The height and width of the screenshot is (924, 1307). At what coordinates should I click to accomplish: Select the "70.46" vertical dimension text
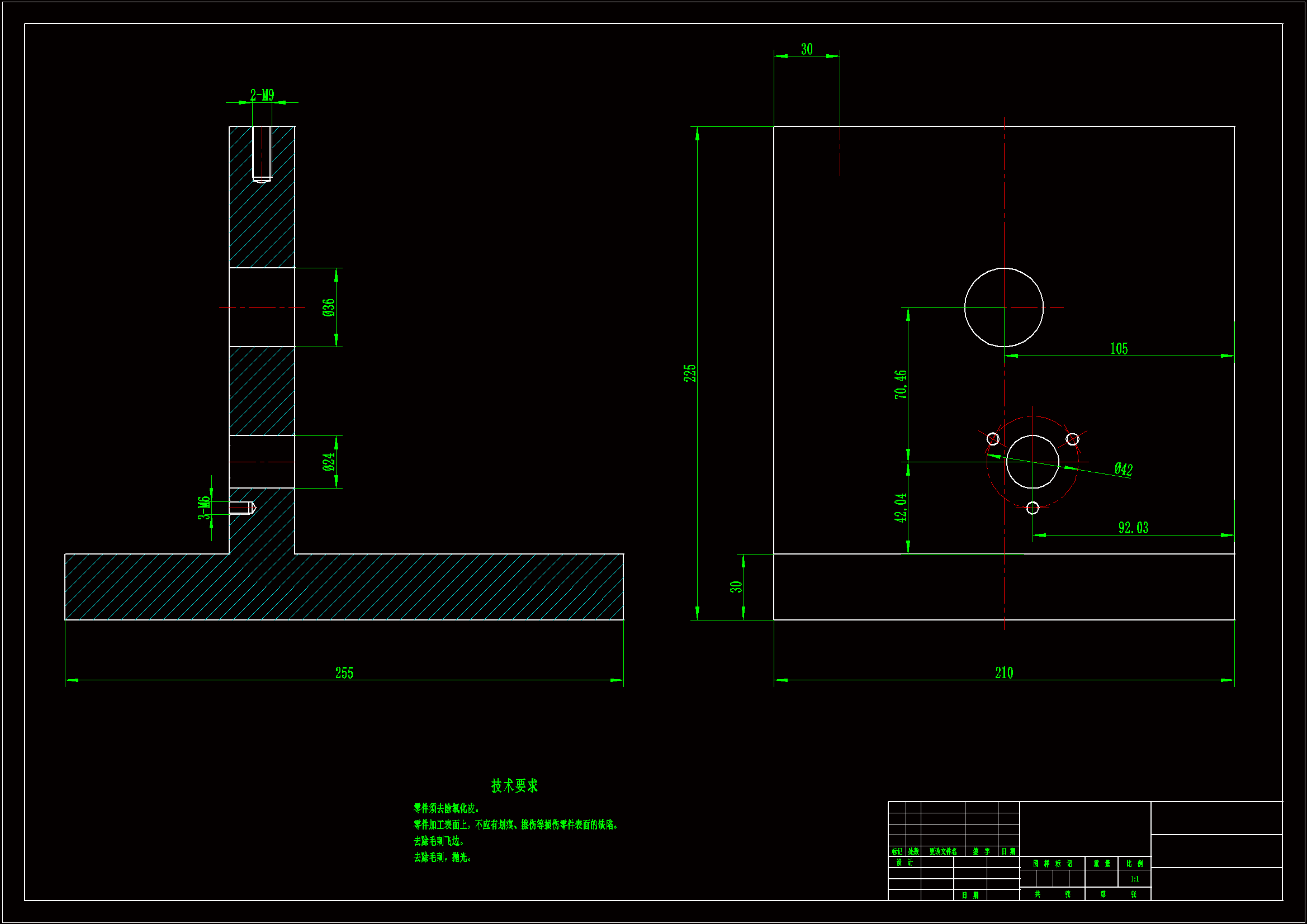tap(900, 384)
